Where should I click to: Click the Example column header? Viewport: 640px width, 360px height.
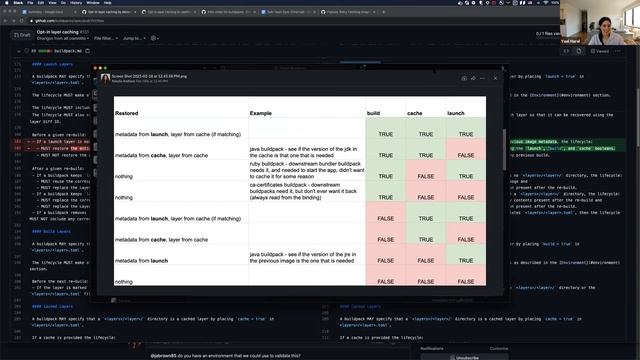coord(260,113)
